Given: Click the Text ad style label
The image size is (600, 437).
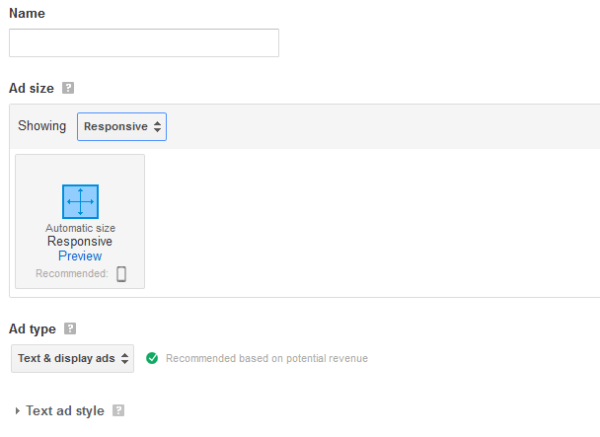Looking at the screenshot, I should coord(64,411).
